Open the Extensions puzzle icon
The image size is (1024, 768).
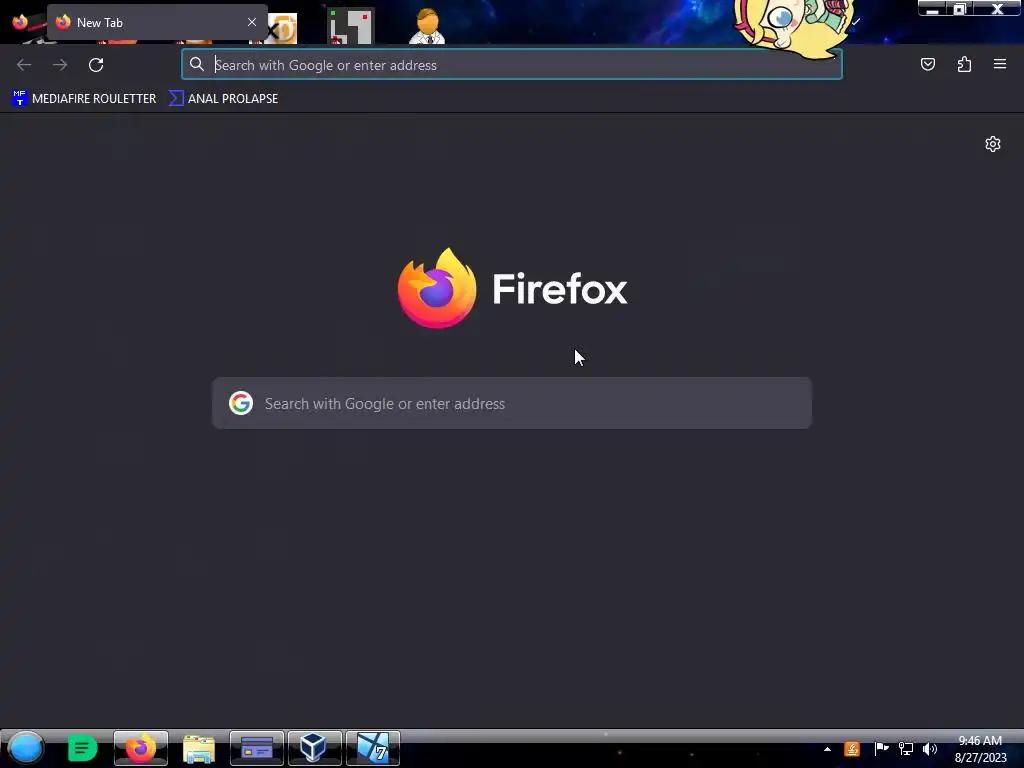tap(964, 64)
